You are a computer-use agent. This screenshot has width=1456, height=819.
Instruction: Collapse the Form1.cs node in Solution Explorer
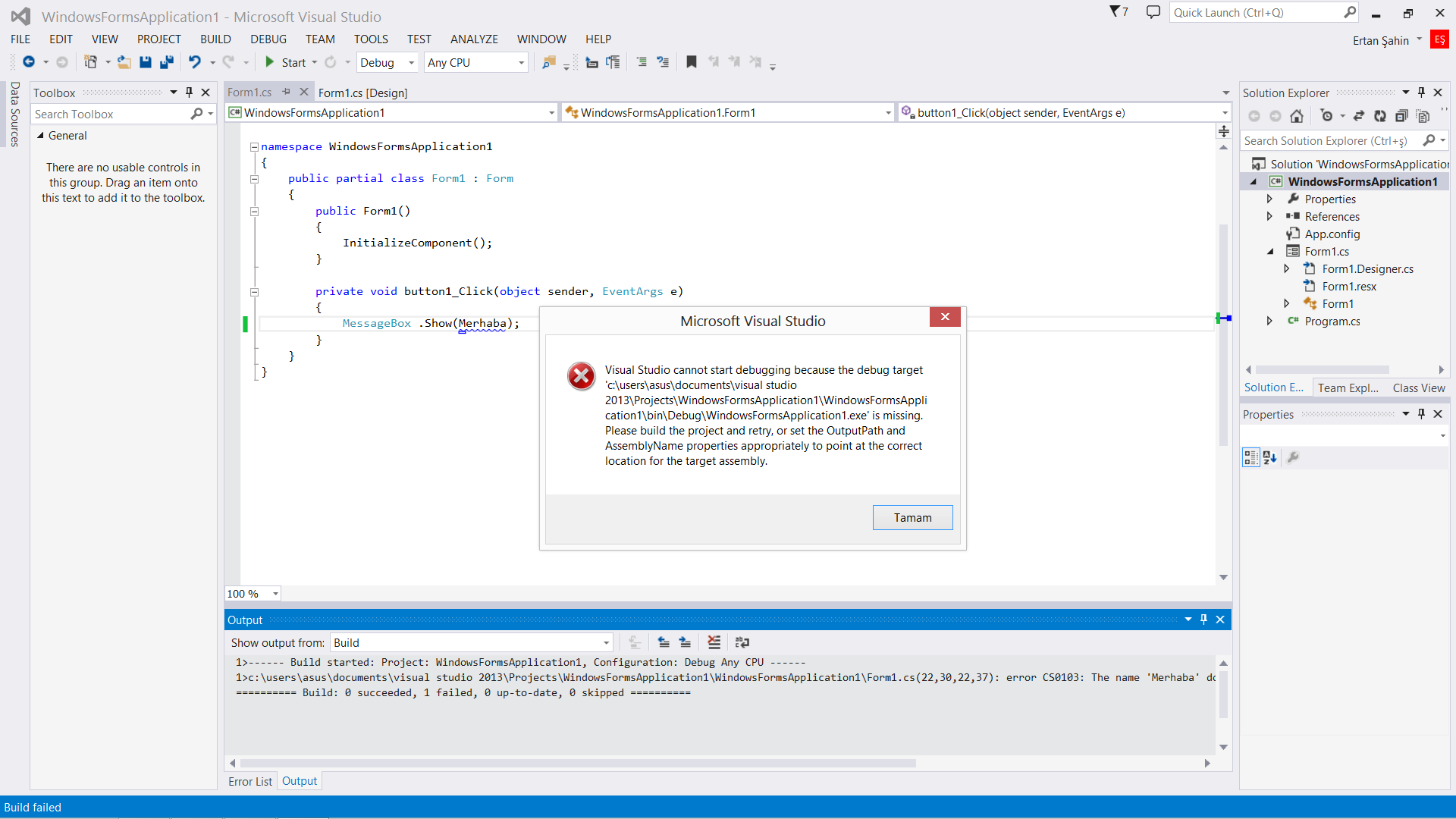(x=1270, y=251)
